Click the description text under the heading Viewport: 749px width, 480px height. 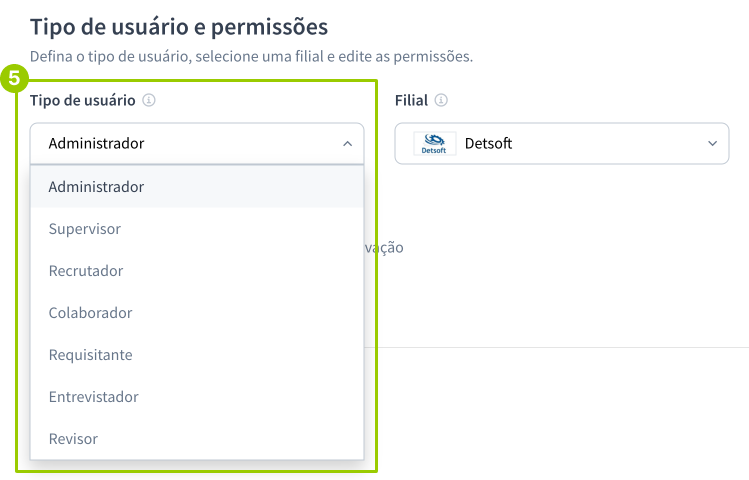point(251,56)
